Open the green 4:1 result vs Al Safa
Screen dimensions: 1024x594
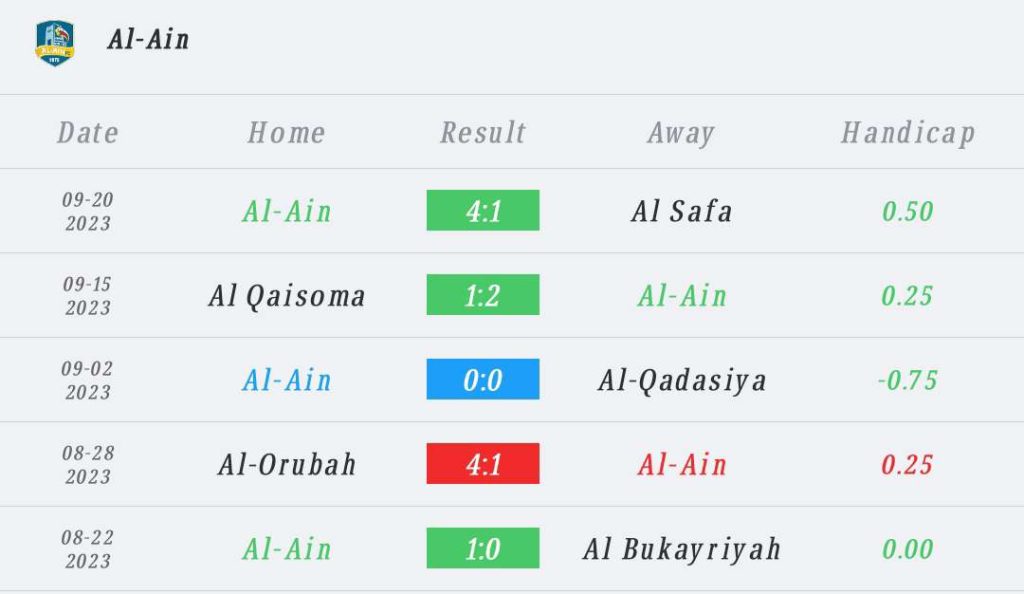[x=483, y=211]
